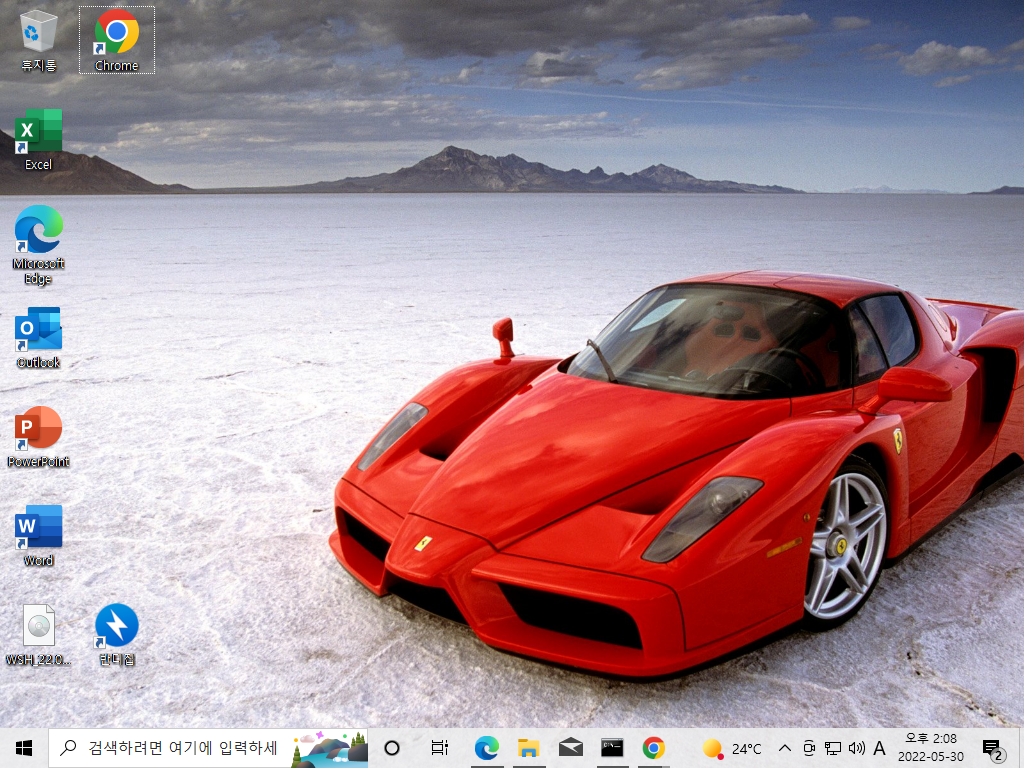
Task: Select the Microsoft Edge desktop shortcut
Action: click(39, 245)
